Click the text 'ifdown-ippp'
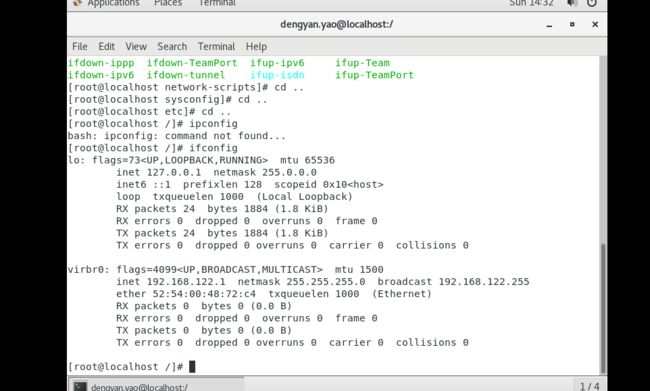Screen dimensions: 650x391 101,63
